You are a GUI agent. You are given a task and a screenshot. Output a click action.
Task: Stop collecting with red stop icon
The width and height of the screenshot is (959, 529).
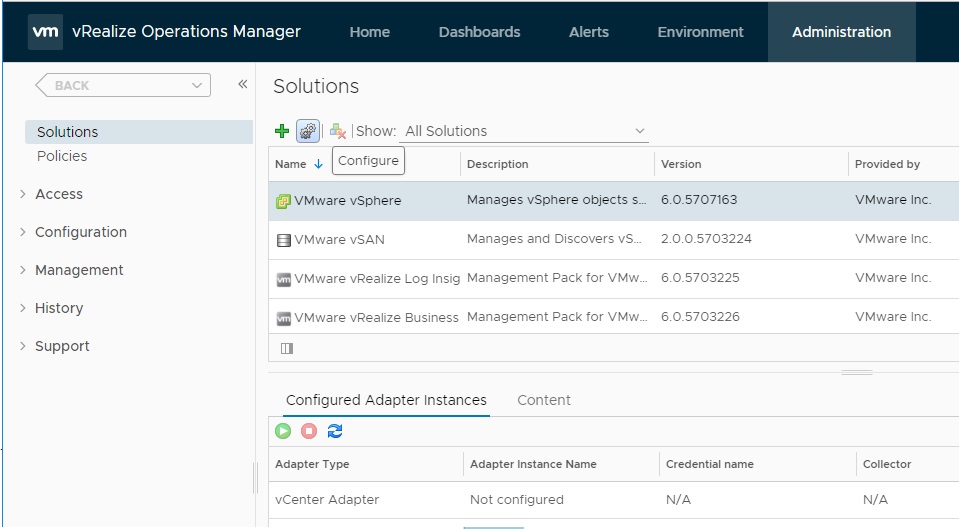coord(309,431)
